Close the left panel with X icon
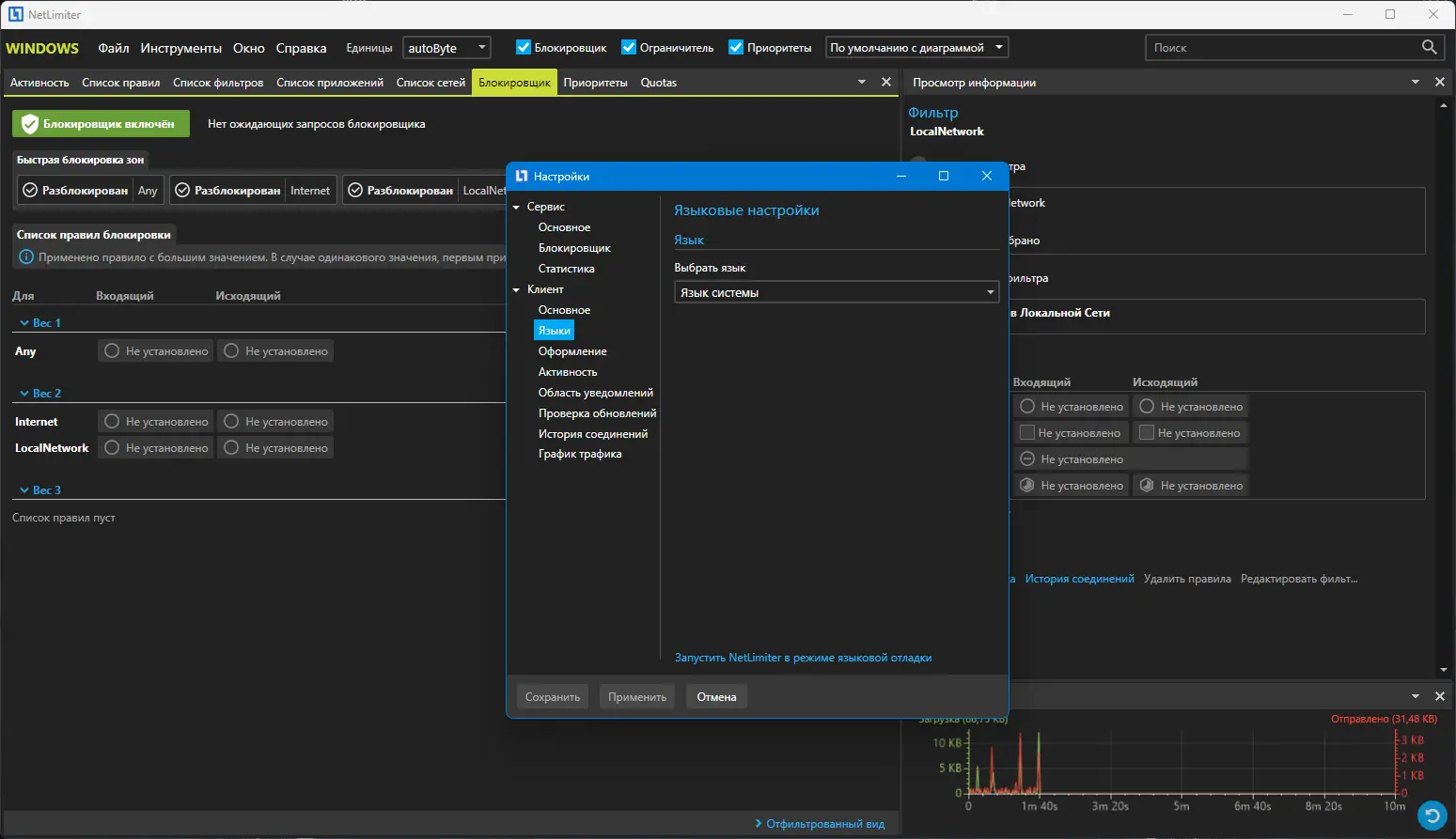Screen dimensions: 1456x839 pos(885,83)
